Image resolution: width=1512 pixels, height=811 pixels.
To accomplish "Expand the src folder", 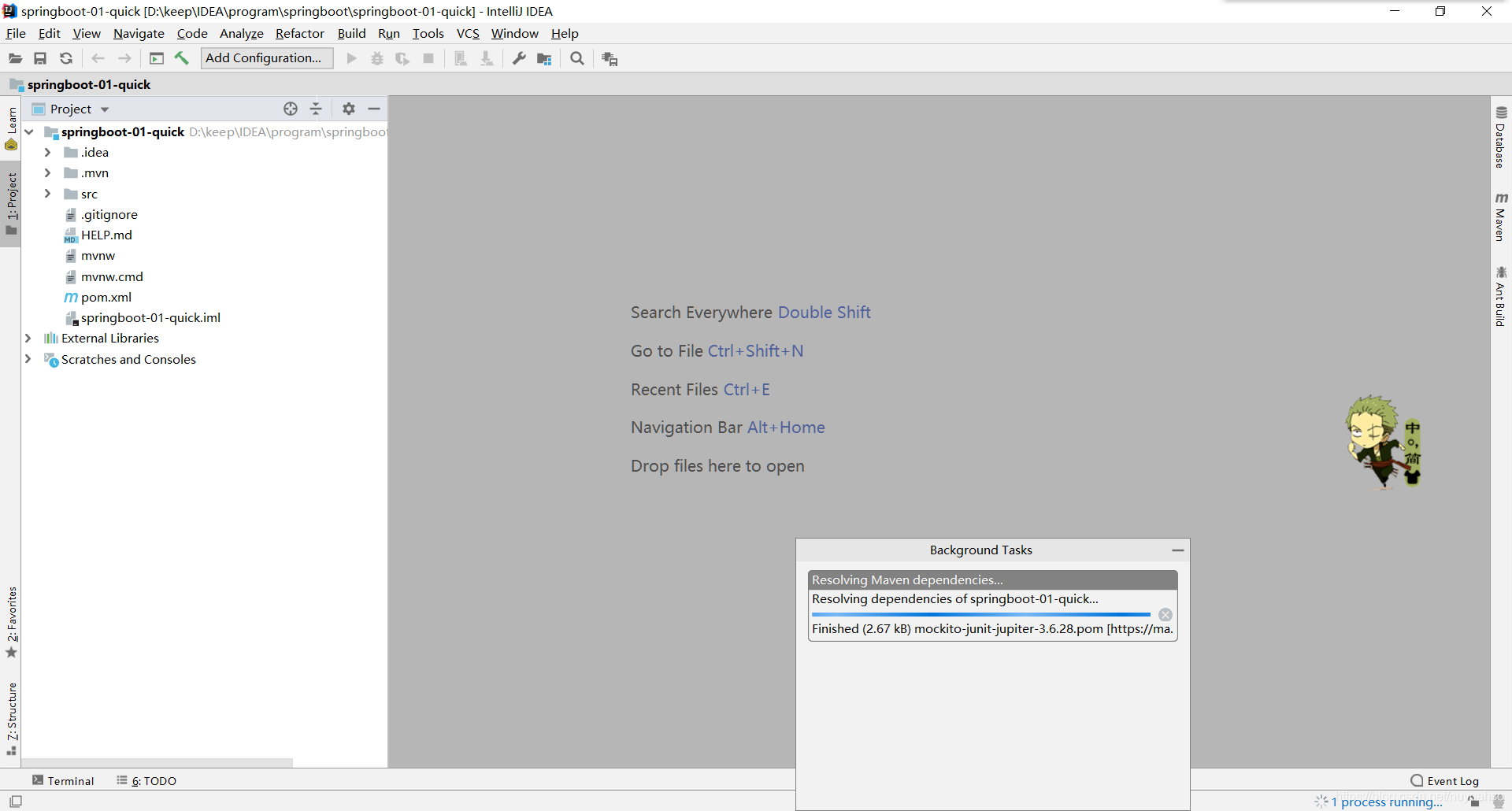I will 47,194.
